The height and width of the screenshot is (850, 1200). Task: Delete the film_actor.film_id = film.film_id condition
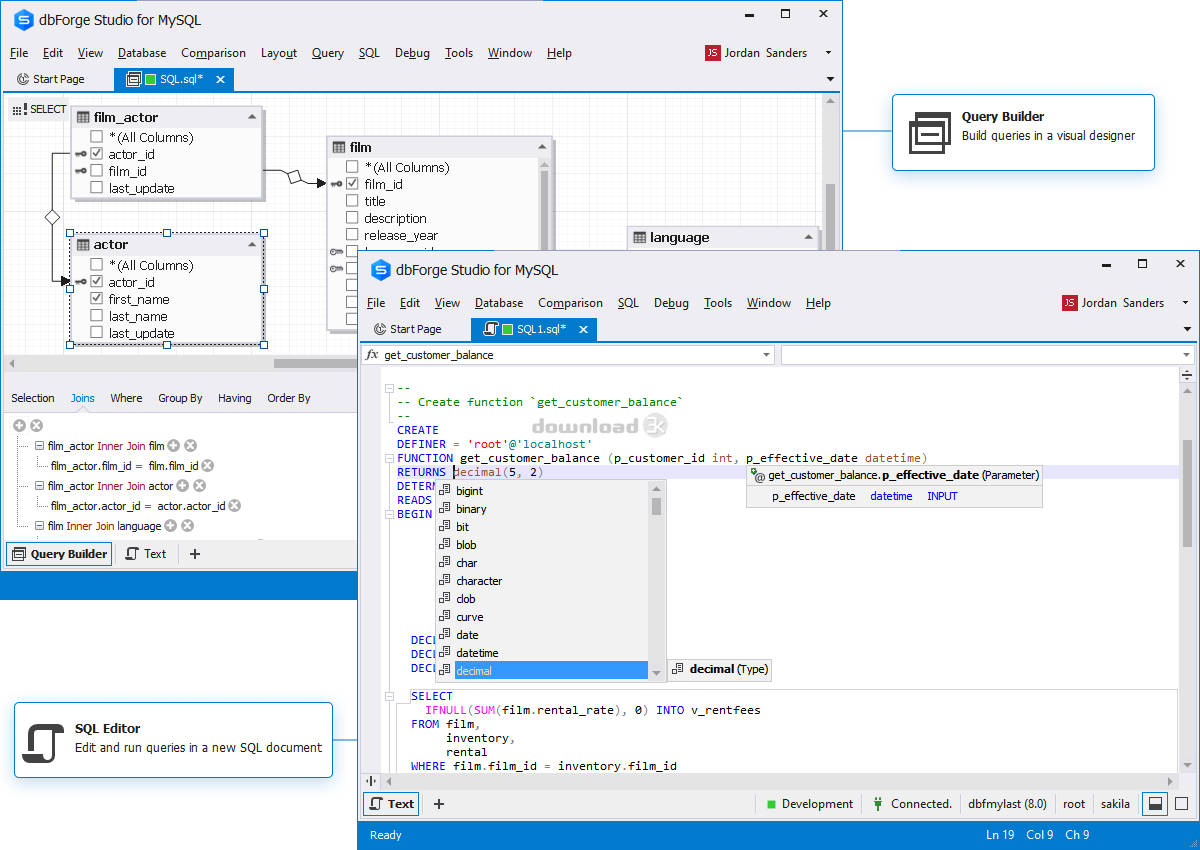pyautogui.click(x=208, y=466)
